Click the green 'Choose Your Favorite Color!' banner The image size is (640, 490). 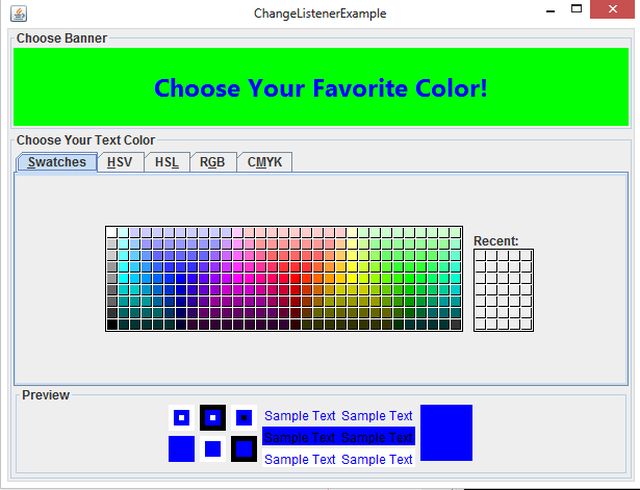320,88
